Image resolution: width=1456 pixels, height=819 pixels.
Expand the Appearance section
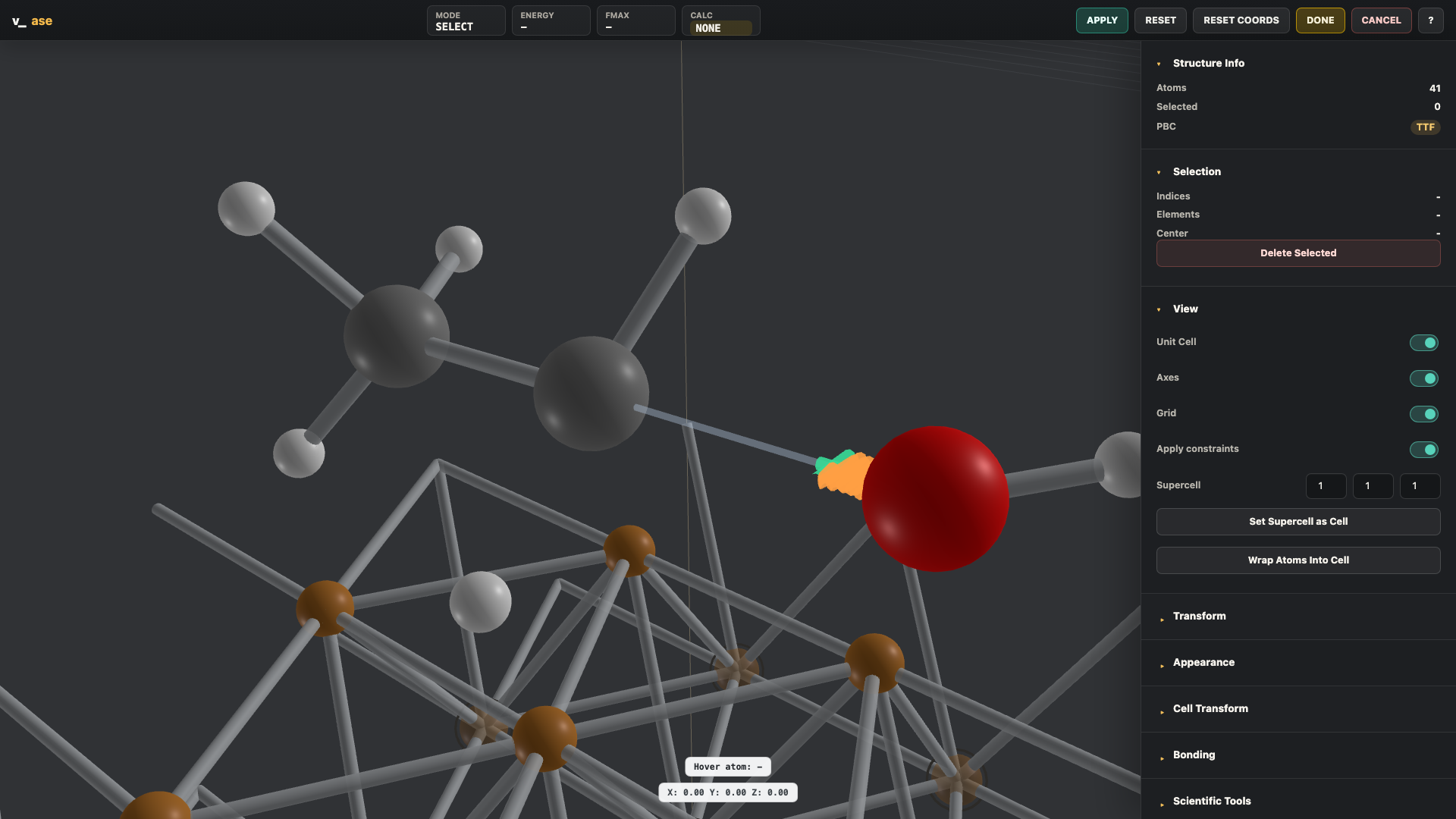click(1203, 663)
